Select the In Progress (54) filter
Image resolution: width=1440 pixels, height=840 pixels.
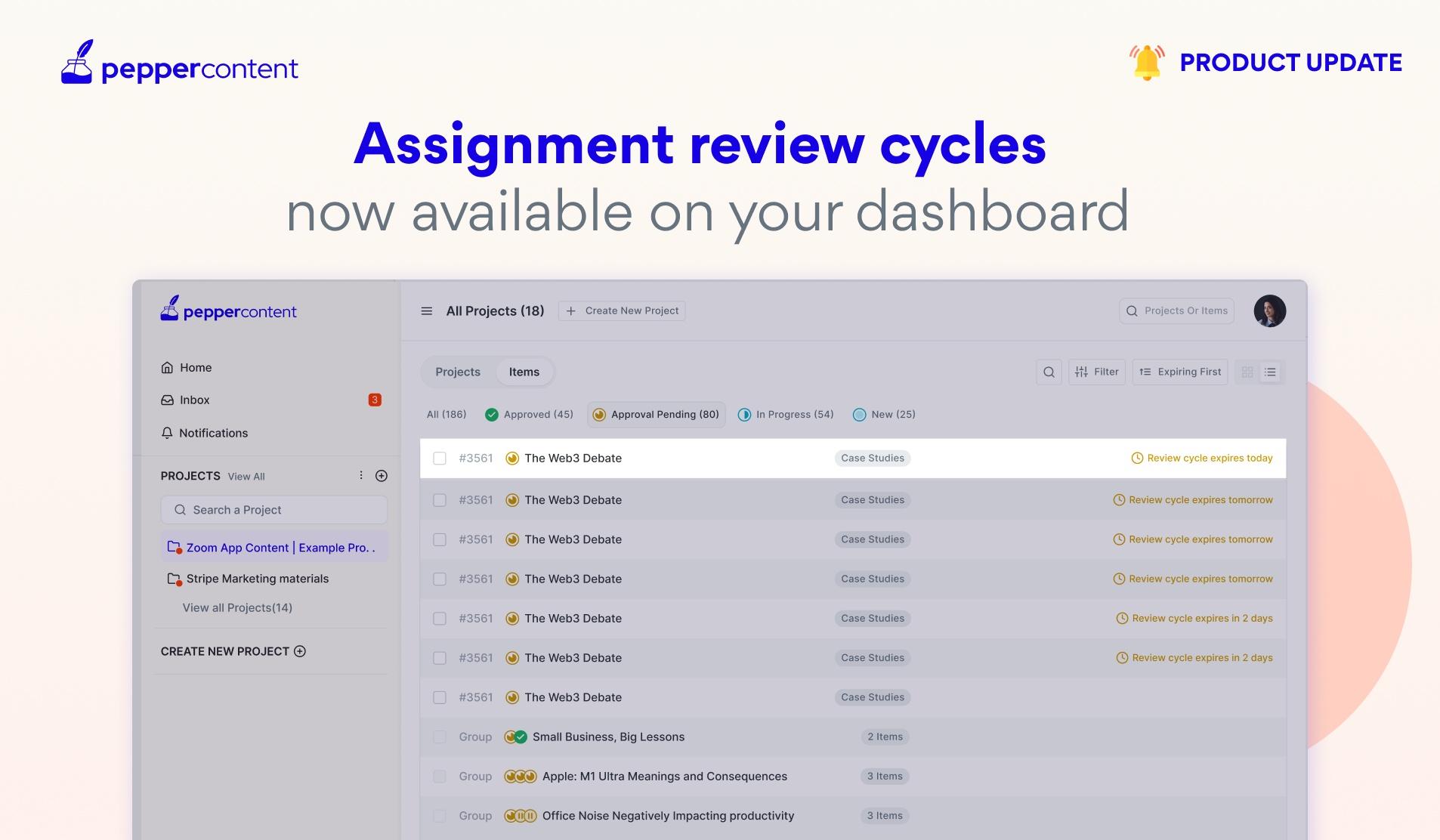click(x=786, y=415)
